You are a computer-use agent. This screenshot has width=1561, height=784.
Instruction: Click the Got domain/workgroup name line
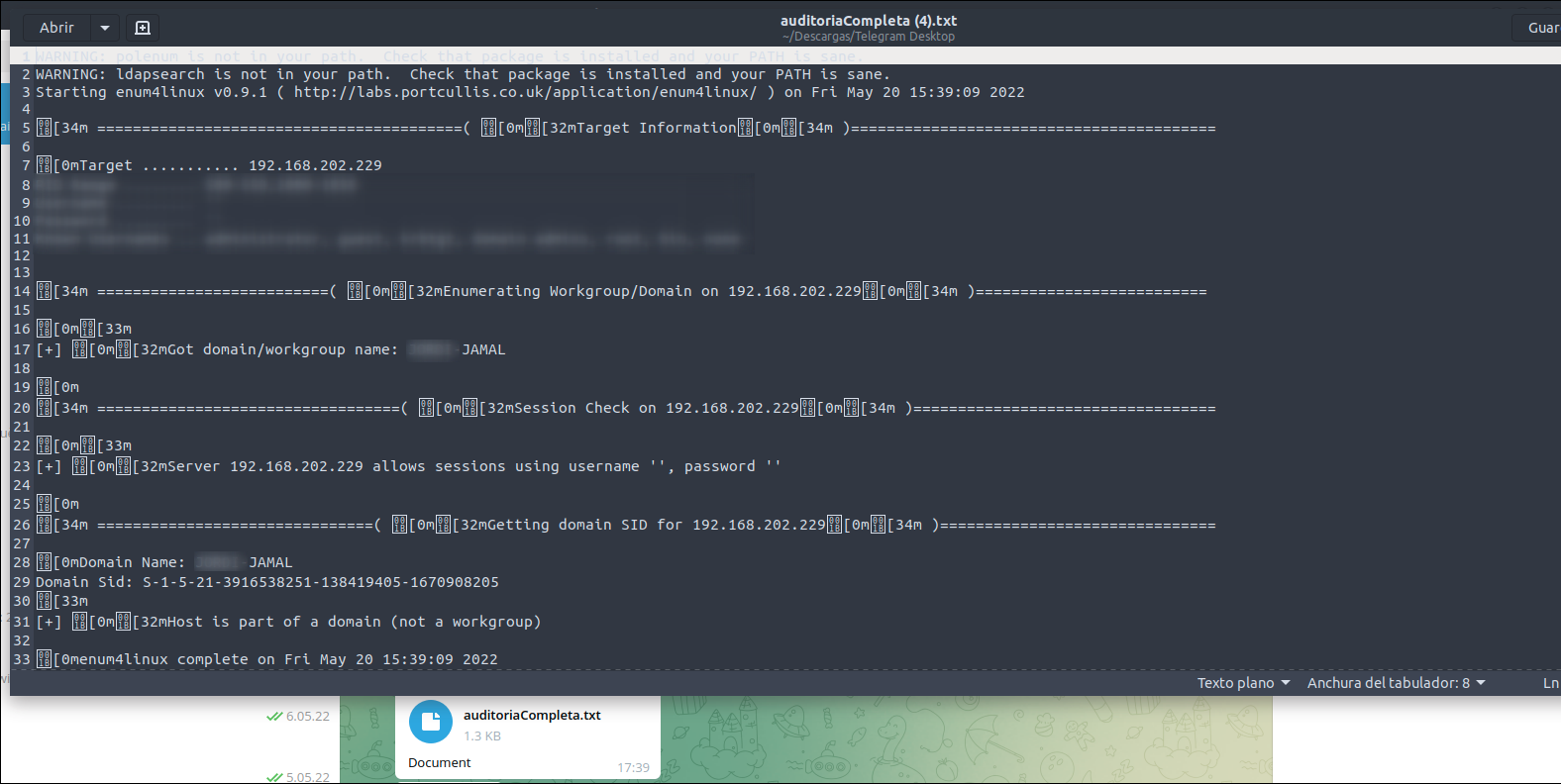270,350
